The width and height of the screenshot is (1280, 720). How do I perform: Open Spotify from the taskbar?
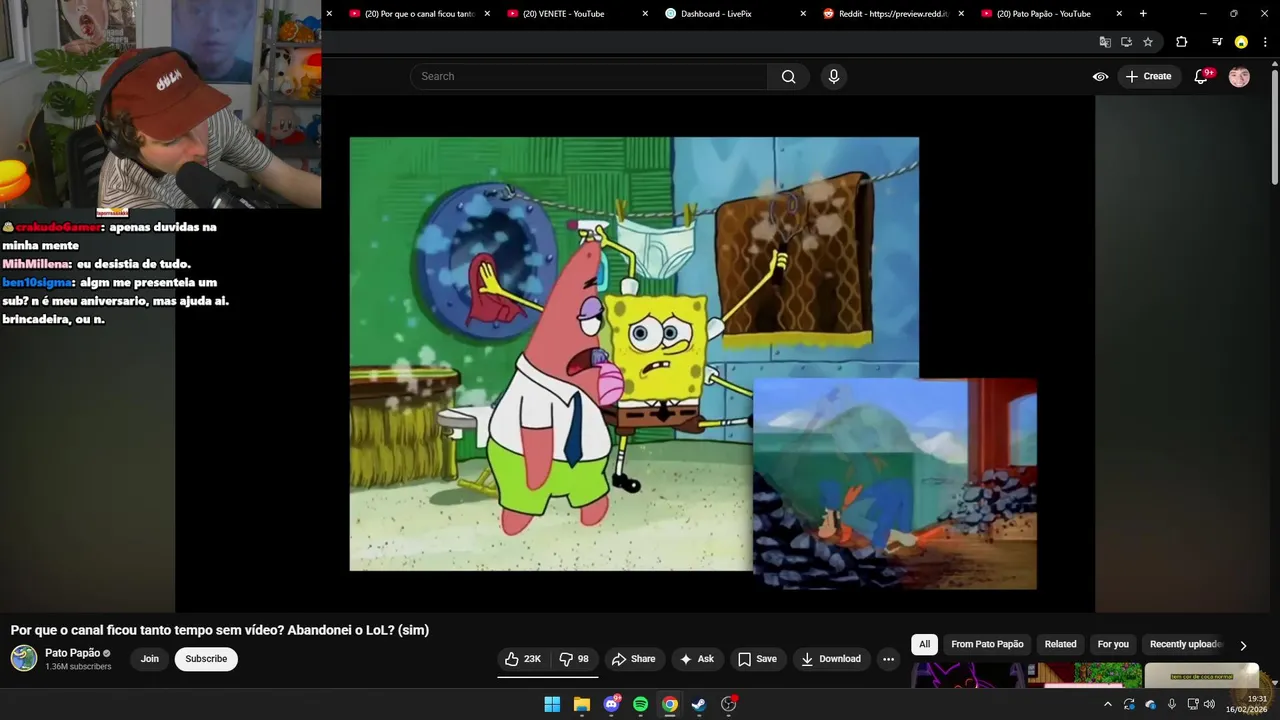tap(641, 704)
